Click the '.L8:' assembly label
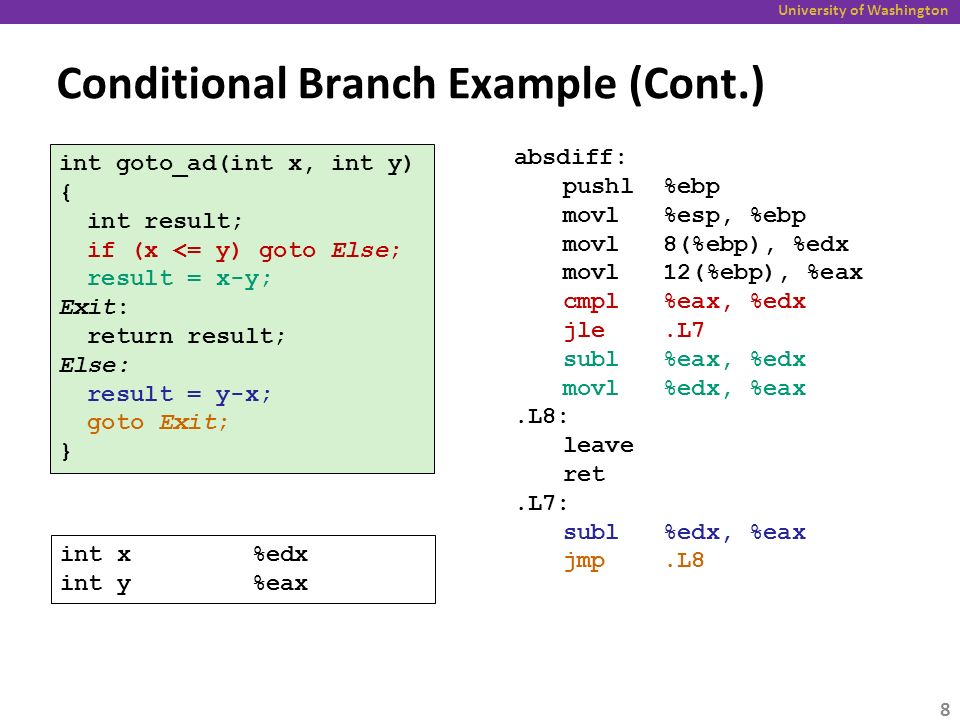Viewport: 960px width, 720px height. tap(541, 417)
